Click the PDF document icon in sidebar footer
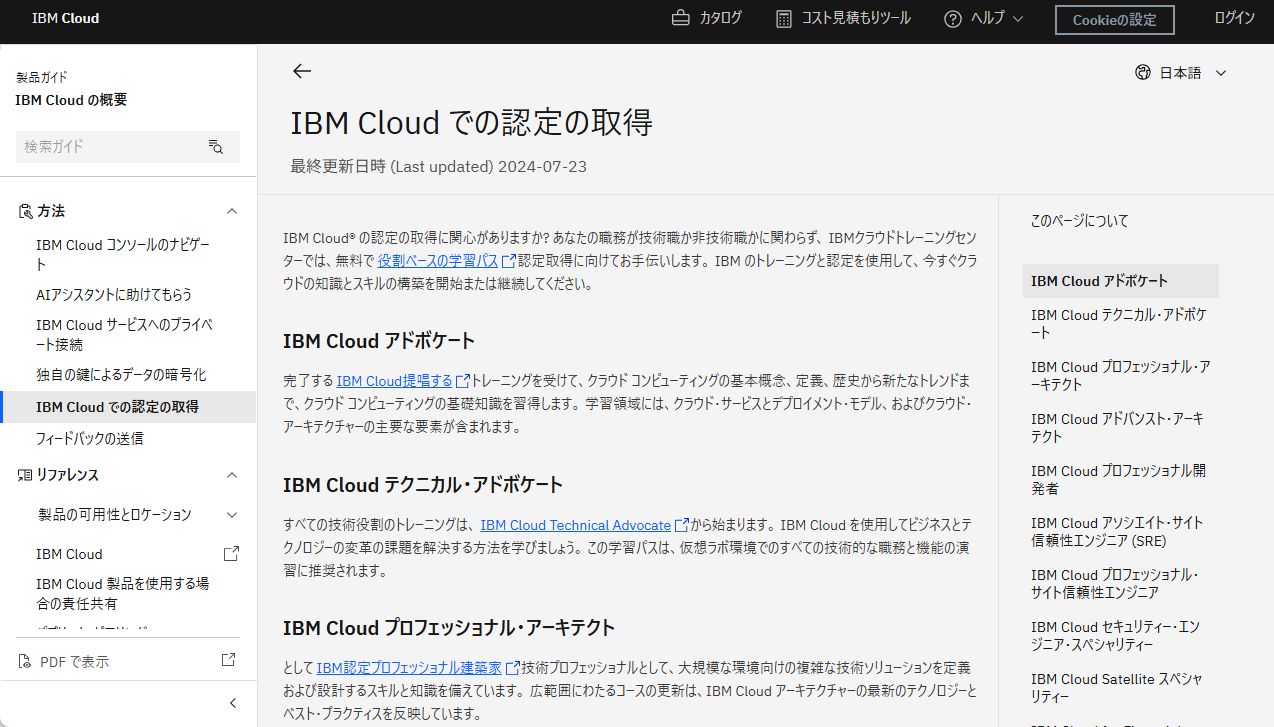Screen dimensions: 1274x727 [x=26, y=661]
